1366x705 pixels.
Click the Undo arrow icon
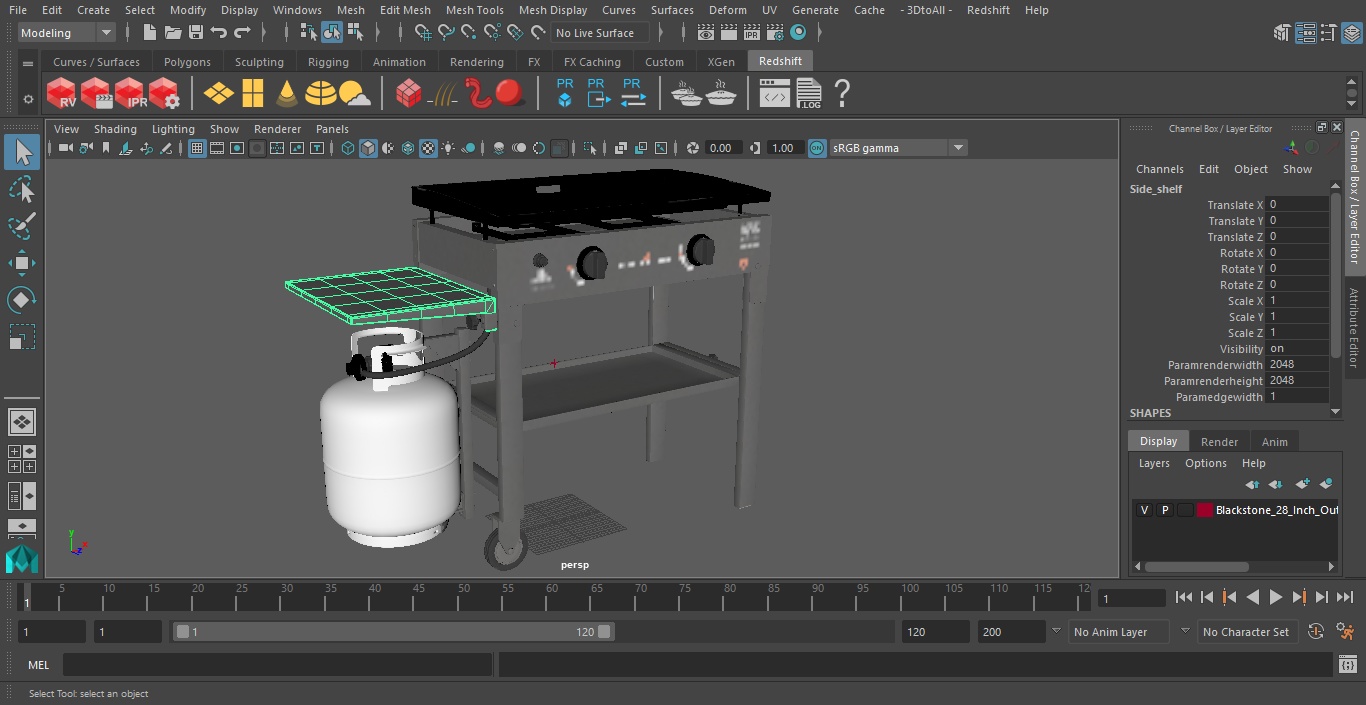click(x=219, y=33)
